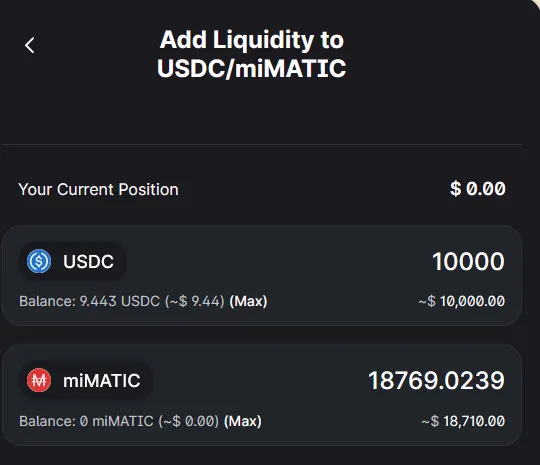
Task: Click the miMATIC input card background
Action: (262, 395)
